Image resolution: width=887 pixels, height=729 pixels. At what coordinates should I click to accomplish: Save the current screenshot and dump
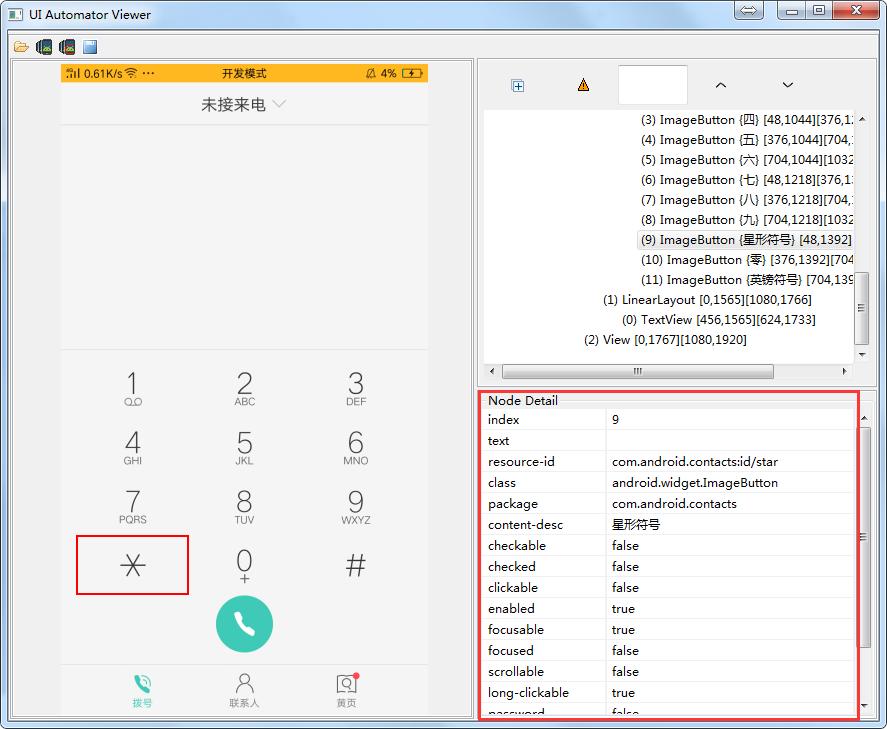pyautogui.click(x=89, y=46)
